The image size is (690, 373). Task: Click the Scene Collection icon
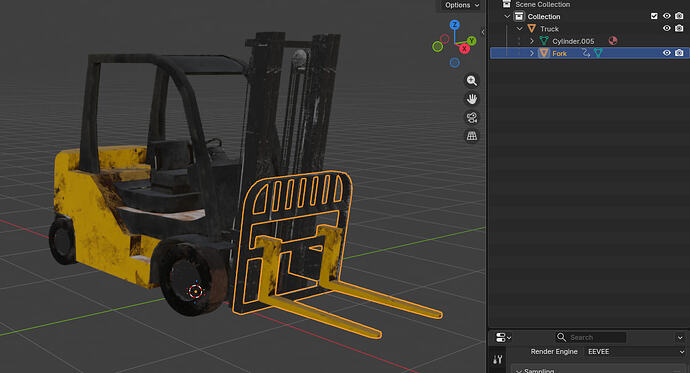pyautogui.click(x=506, y=4)
